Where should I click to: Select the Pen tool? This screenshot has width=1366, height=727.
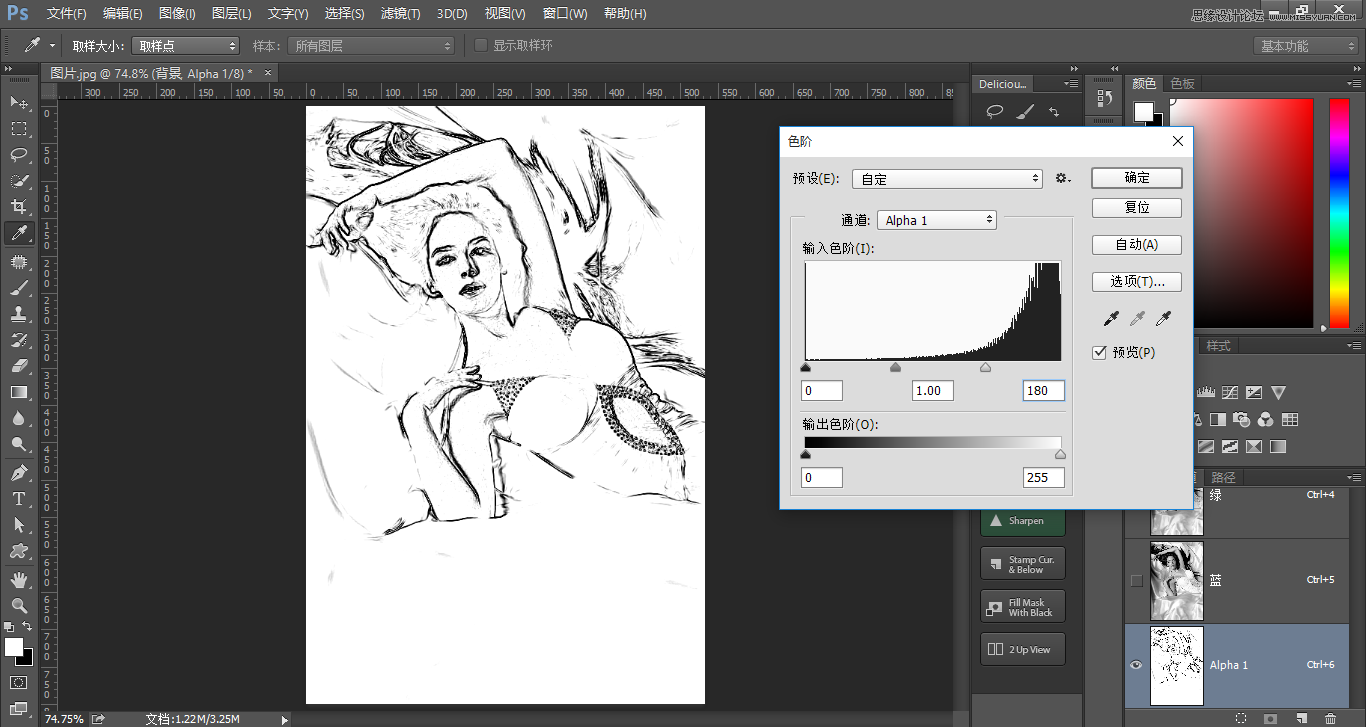coord(19,473)
